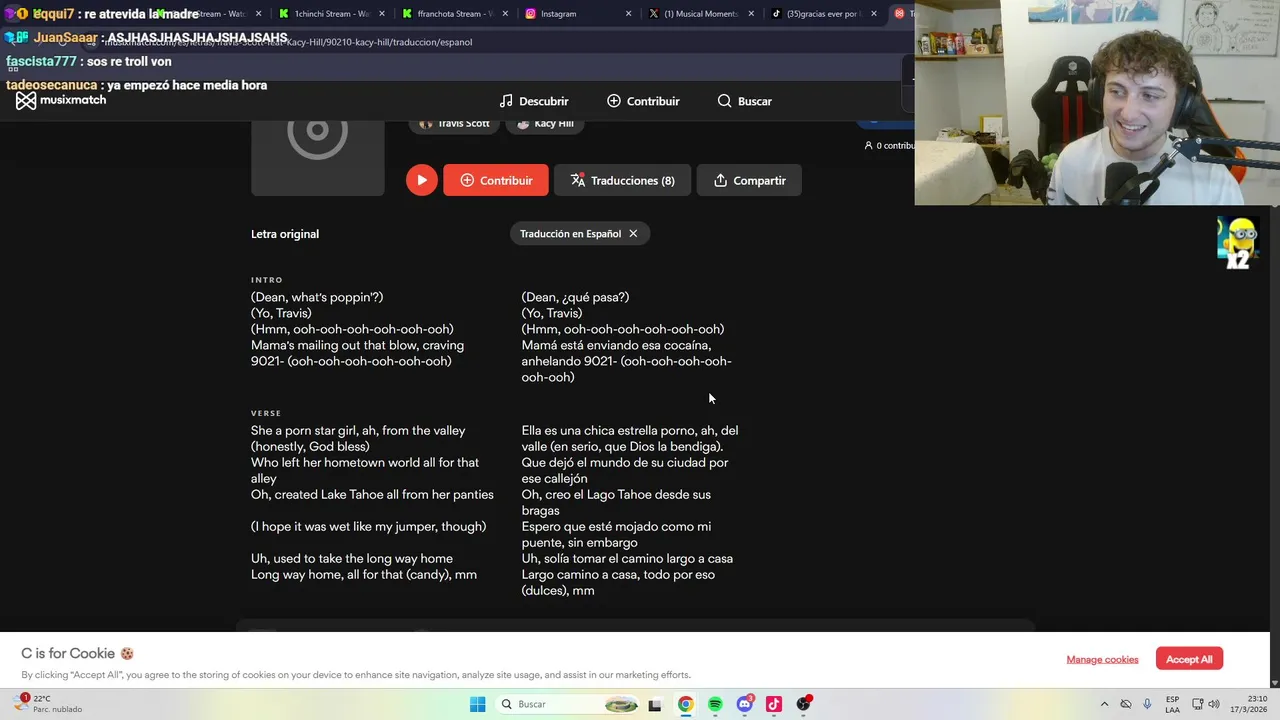The image size is (1280, 720).
Task: Click the Instagram tab favicon
Action: pyautogui.click(x=531, y=14)
